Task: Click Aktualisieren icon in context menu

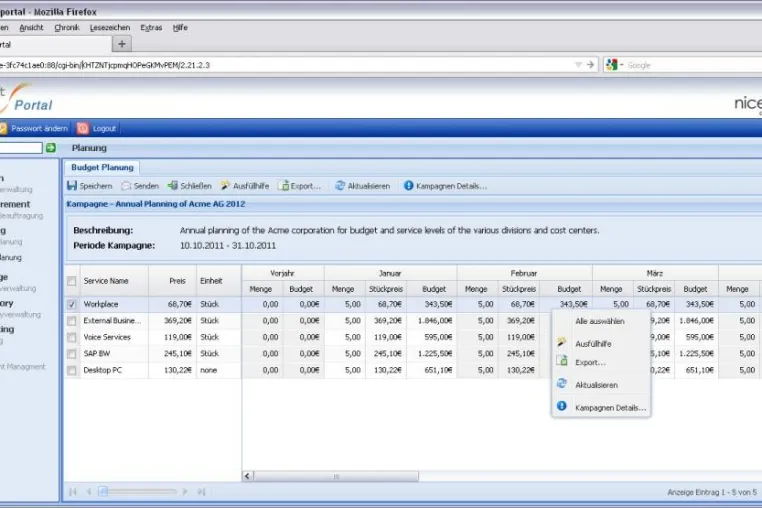Action: click(x=562, y=384)
